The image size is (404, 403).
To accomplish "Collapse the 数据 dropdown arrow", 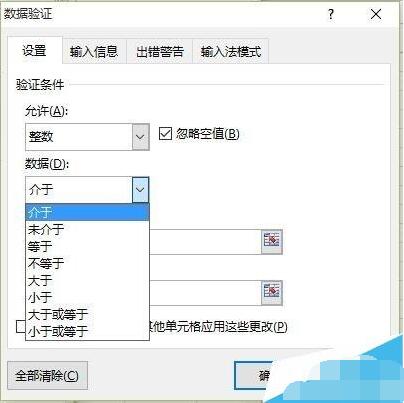I will click(x=140, y=190).
